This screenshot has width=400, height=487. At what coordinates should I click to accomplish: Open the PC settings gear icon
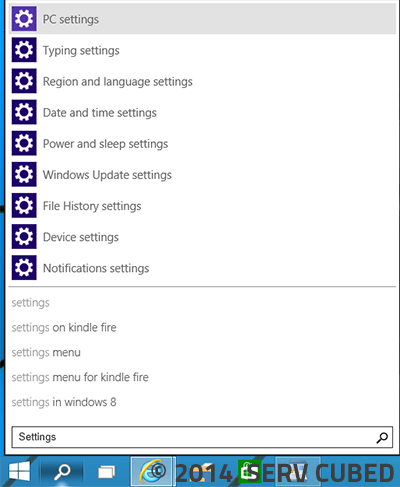(24, 19)
